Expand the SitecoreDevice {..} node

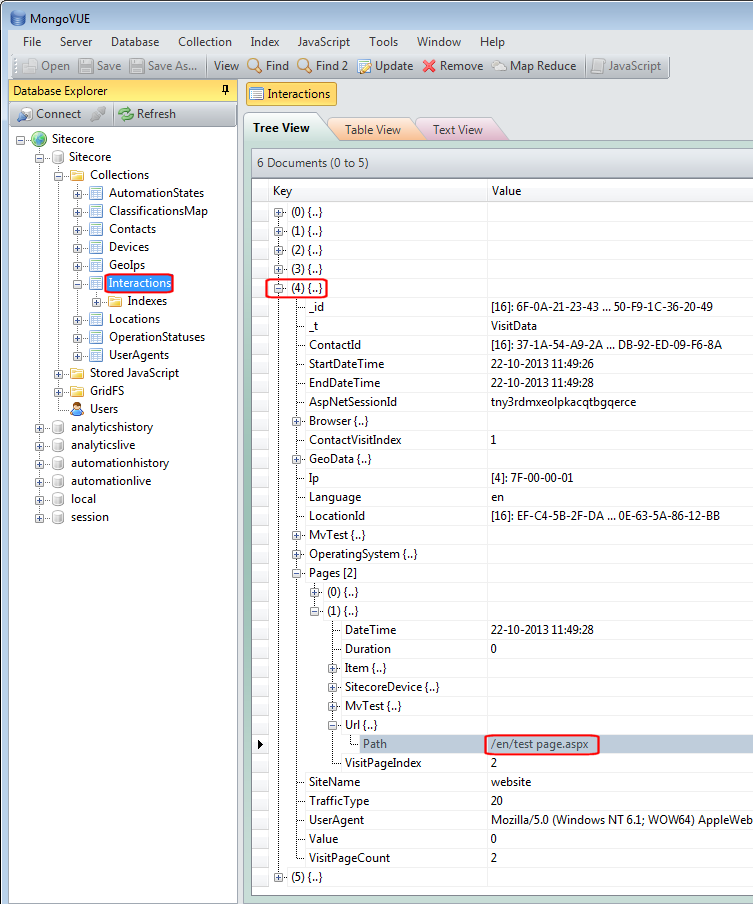pos(332,687)
